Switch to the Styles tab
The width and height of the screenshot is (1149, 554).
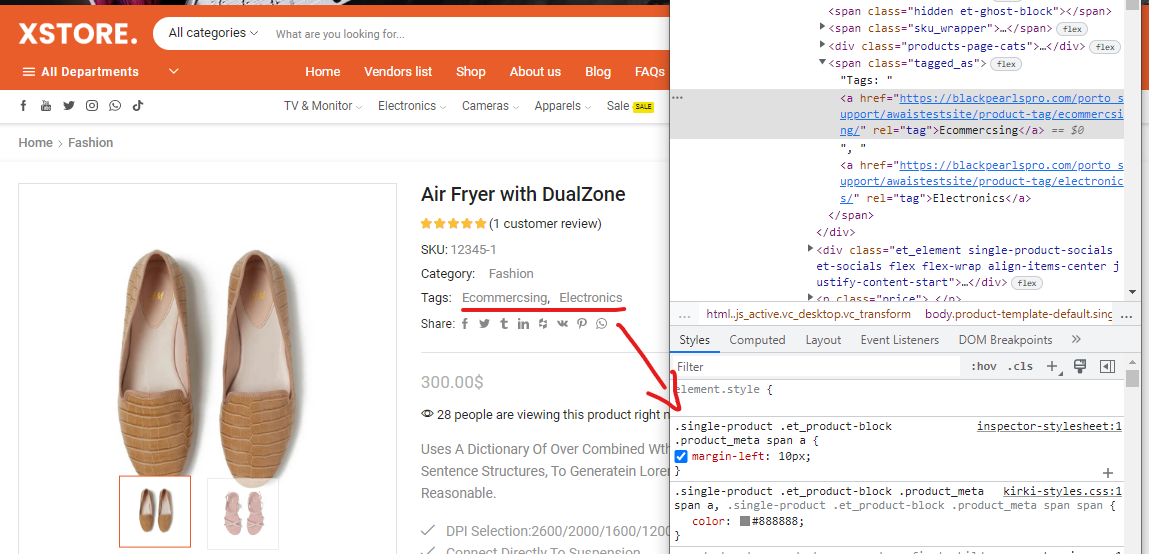695,340
